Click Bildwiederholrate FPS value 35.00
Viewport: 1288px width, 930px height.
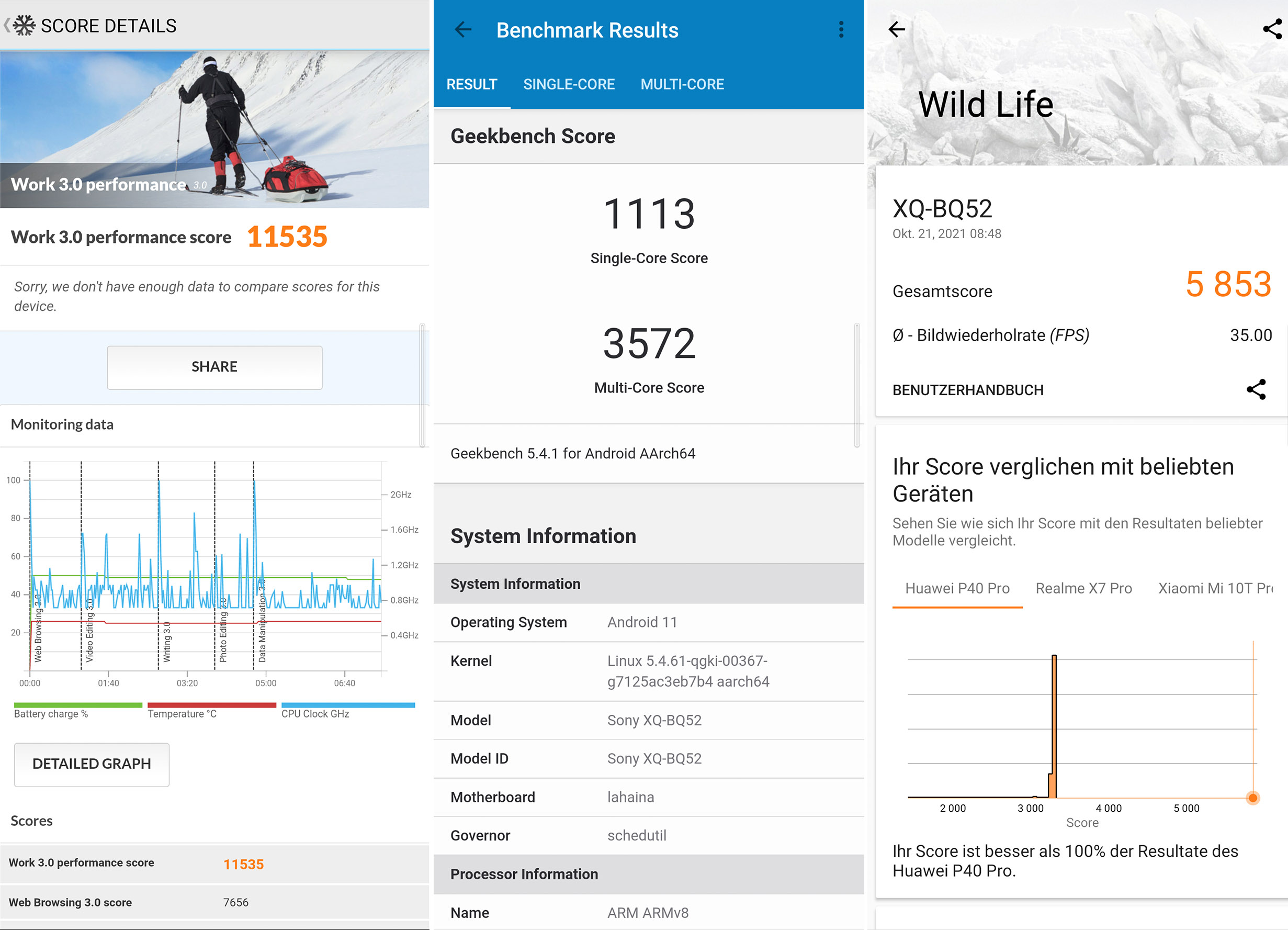1251,335
